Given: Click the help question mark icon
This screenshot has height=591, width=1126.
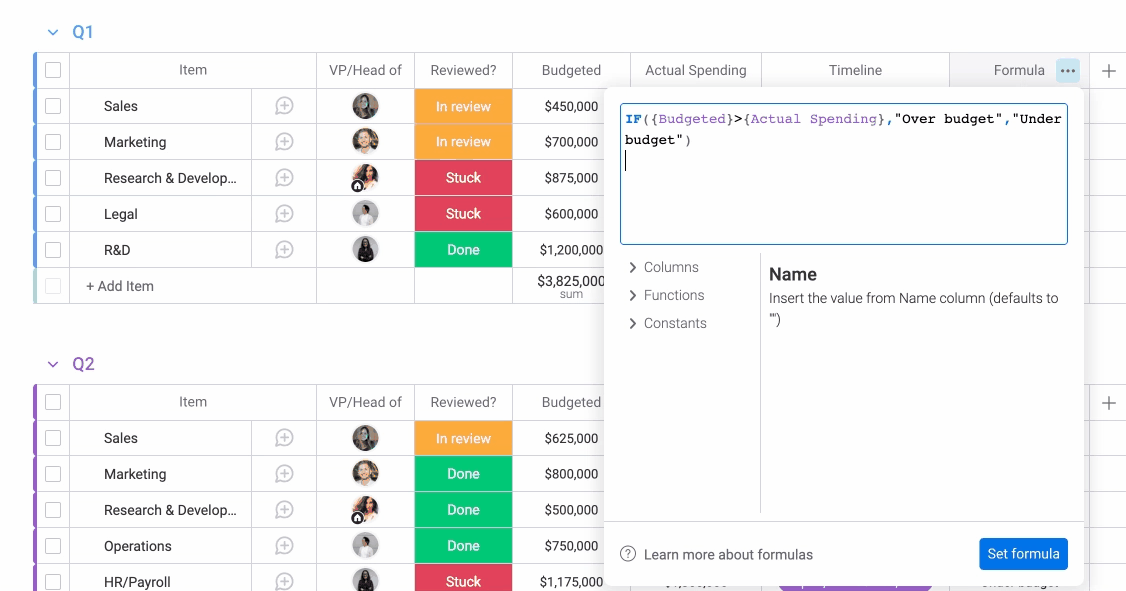Looking at the screenshot, I should click(628, 554).
